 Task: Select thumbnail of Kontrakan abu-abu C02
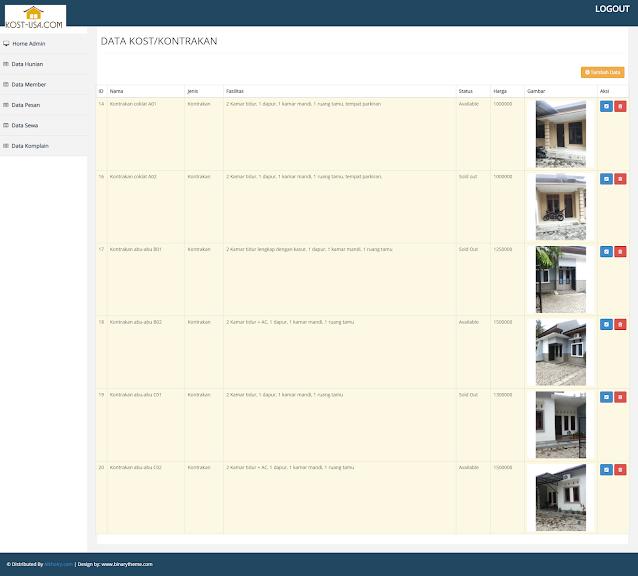[x=561, y=497]
